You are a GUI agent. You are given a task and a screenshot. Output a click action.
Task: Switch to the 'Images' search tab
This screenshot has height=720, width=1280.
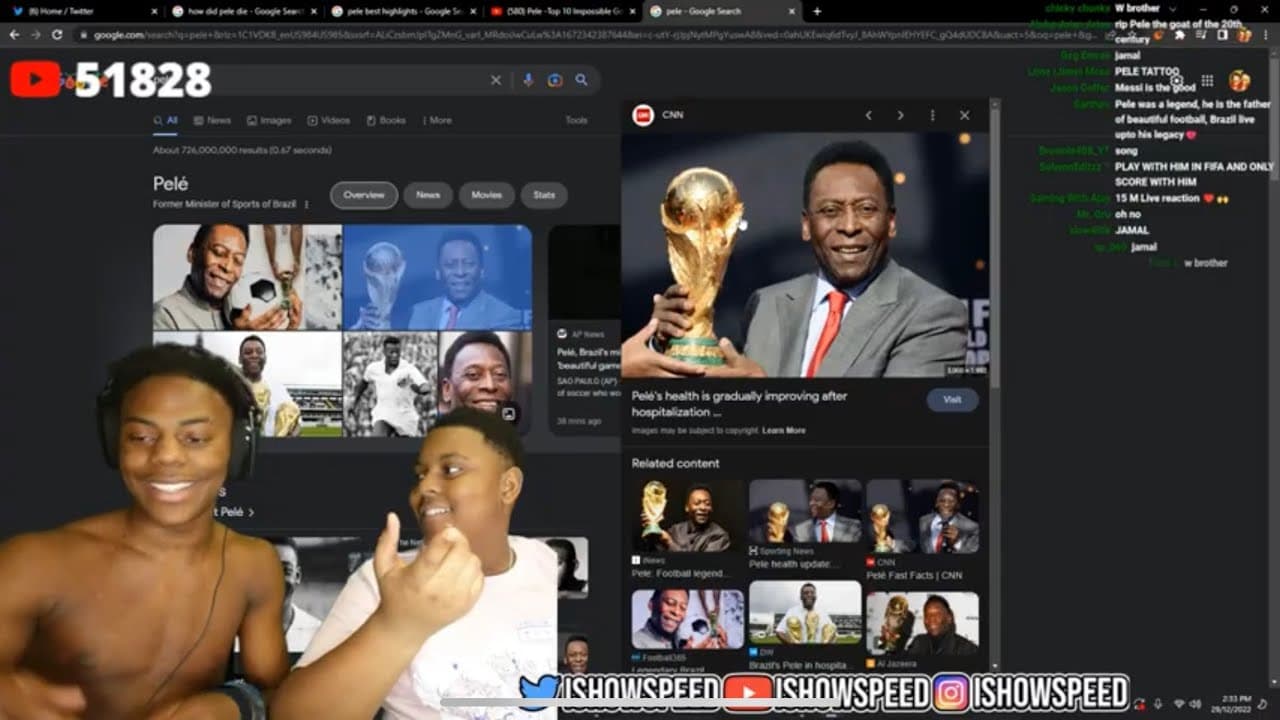point(269,120)
